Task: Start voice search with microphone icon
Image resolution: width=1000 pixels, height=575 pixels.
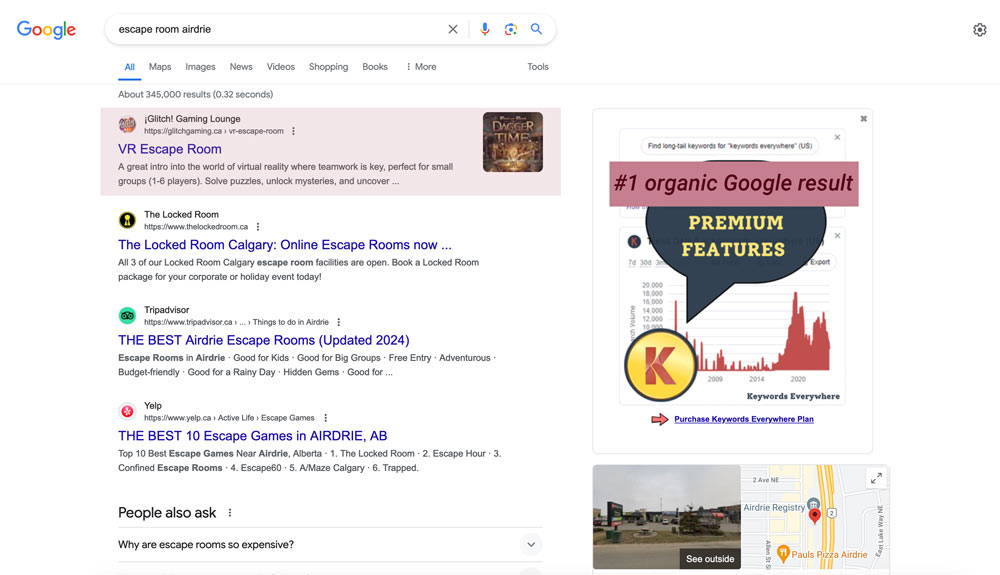Action: 485,29
